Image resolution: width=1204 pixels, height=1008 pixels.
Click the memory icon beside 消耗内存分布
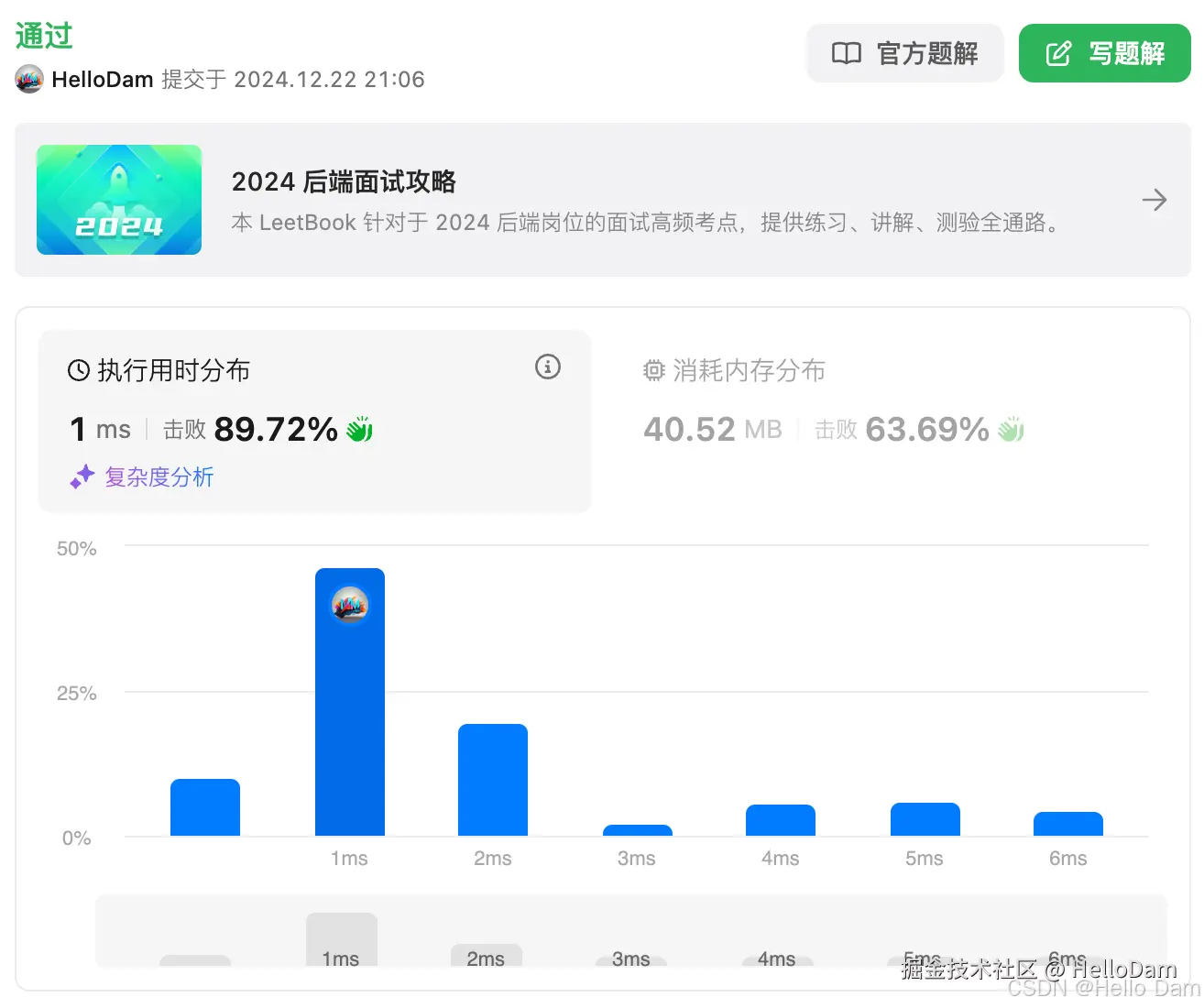pos(652,370)
